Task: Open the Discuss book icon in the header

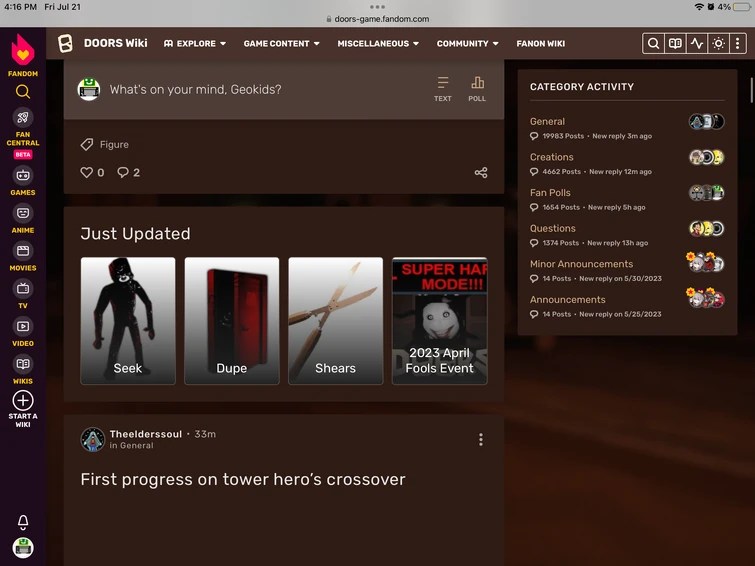Action: [x=675, y=43]
